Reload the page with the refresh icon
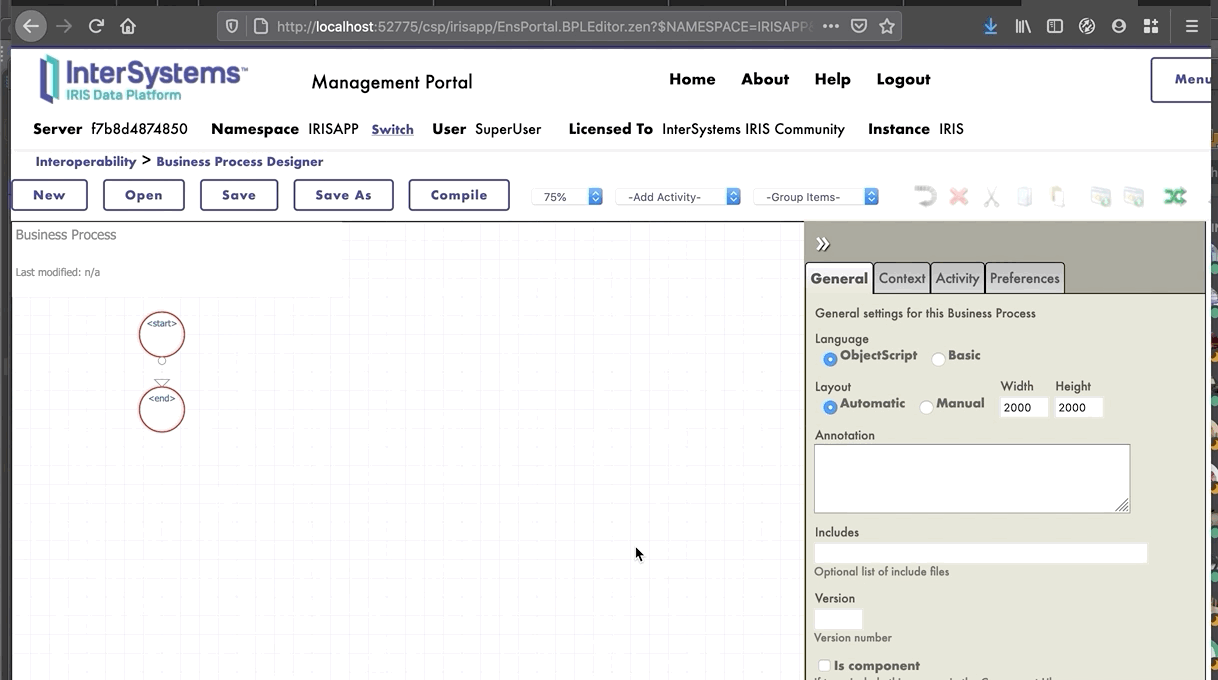1218x680 pixels. (x=96, y=27)
